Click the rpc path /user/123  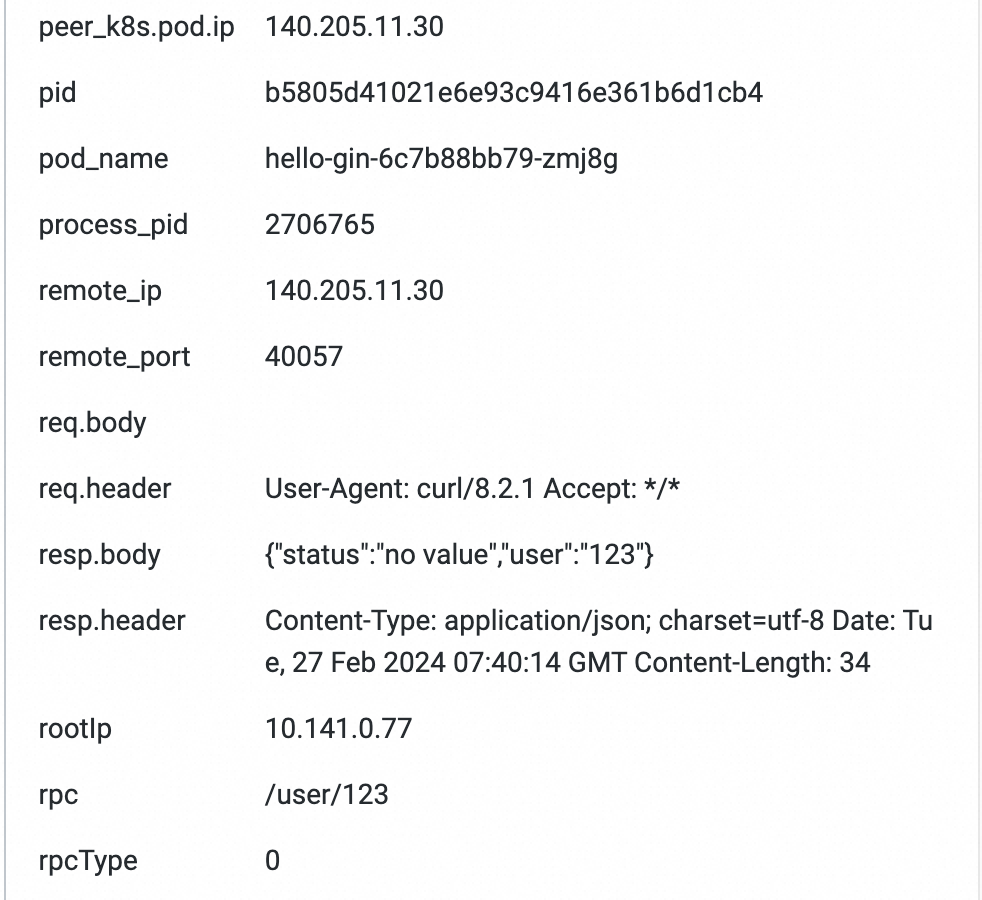(327, 795)
